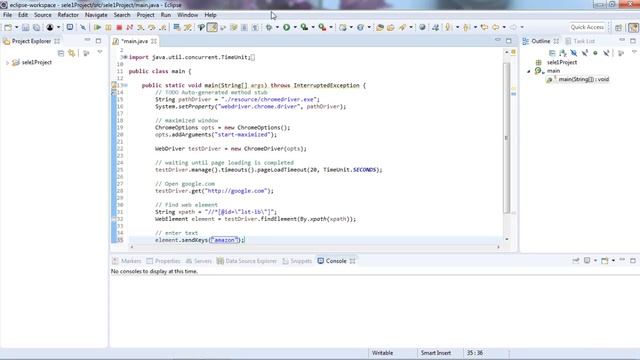Click the New file toolbar icon

click(8, 27)
